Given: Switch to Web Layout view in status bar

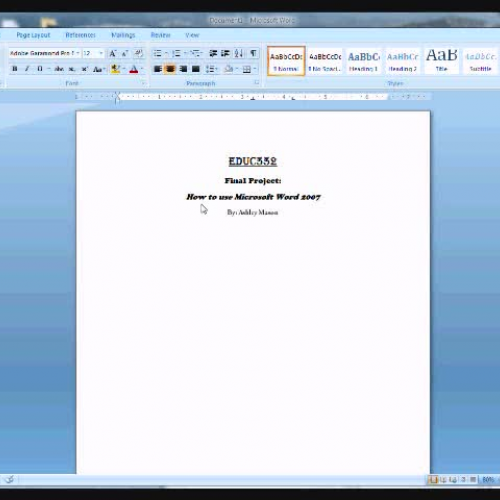Looking at the screenshot, I should point(453,480).
